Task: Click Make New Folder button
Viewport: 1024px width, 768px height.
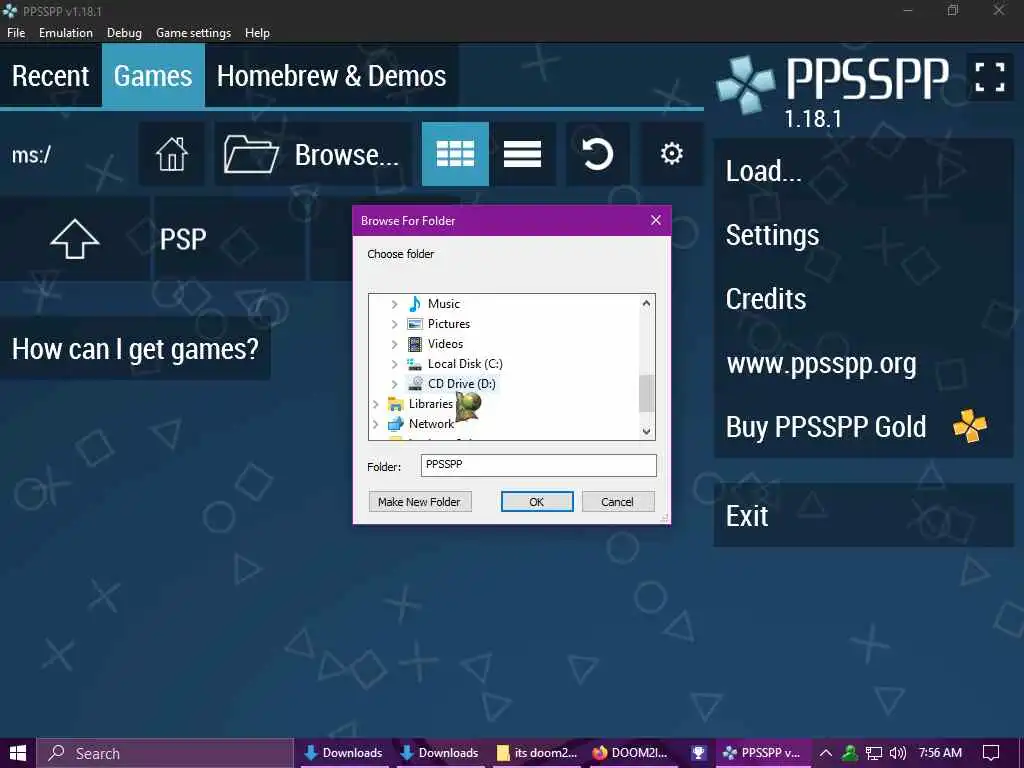Action: [x=419, y=502]
